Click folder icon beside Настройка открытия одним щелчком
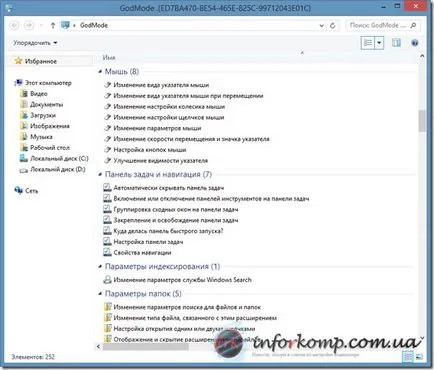434x370 pixels. [x=107, y=328]
